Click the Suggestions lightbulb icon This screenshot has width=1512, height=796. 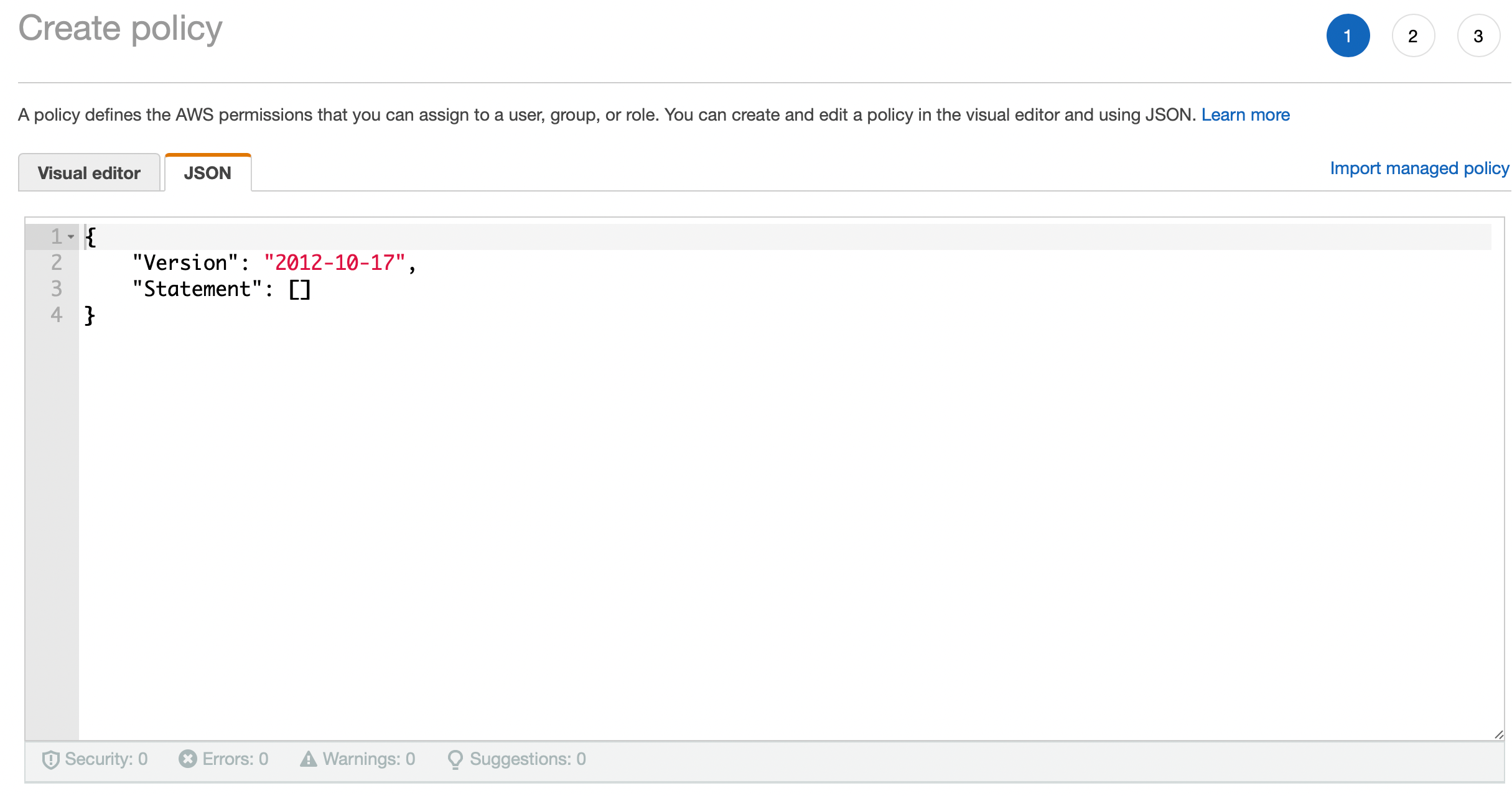(x=455, y=759)
